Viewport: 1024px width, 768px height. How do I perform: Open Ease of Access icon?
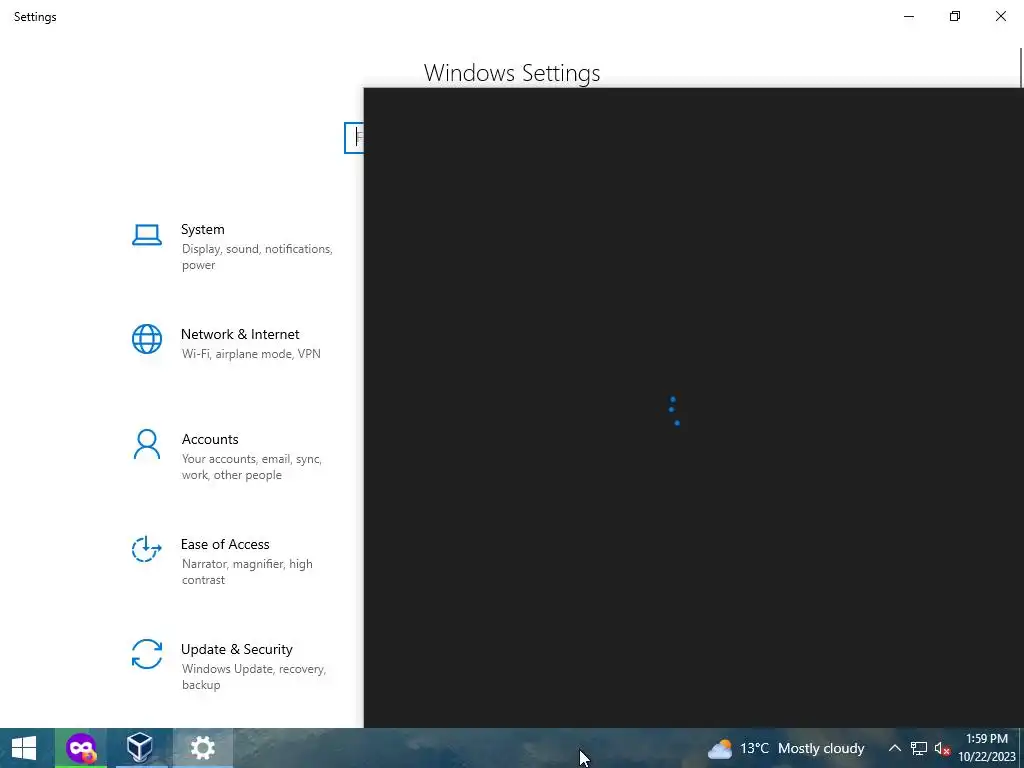tap(146, 549)
